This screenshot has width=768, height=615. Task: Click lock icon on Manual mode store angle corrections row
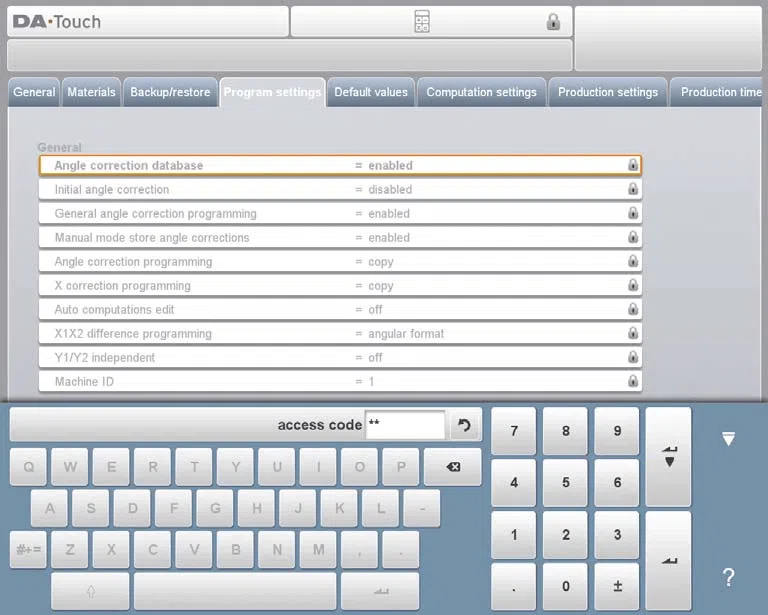click(633, 237)
